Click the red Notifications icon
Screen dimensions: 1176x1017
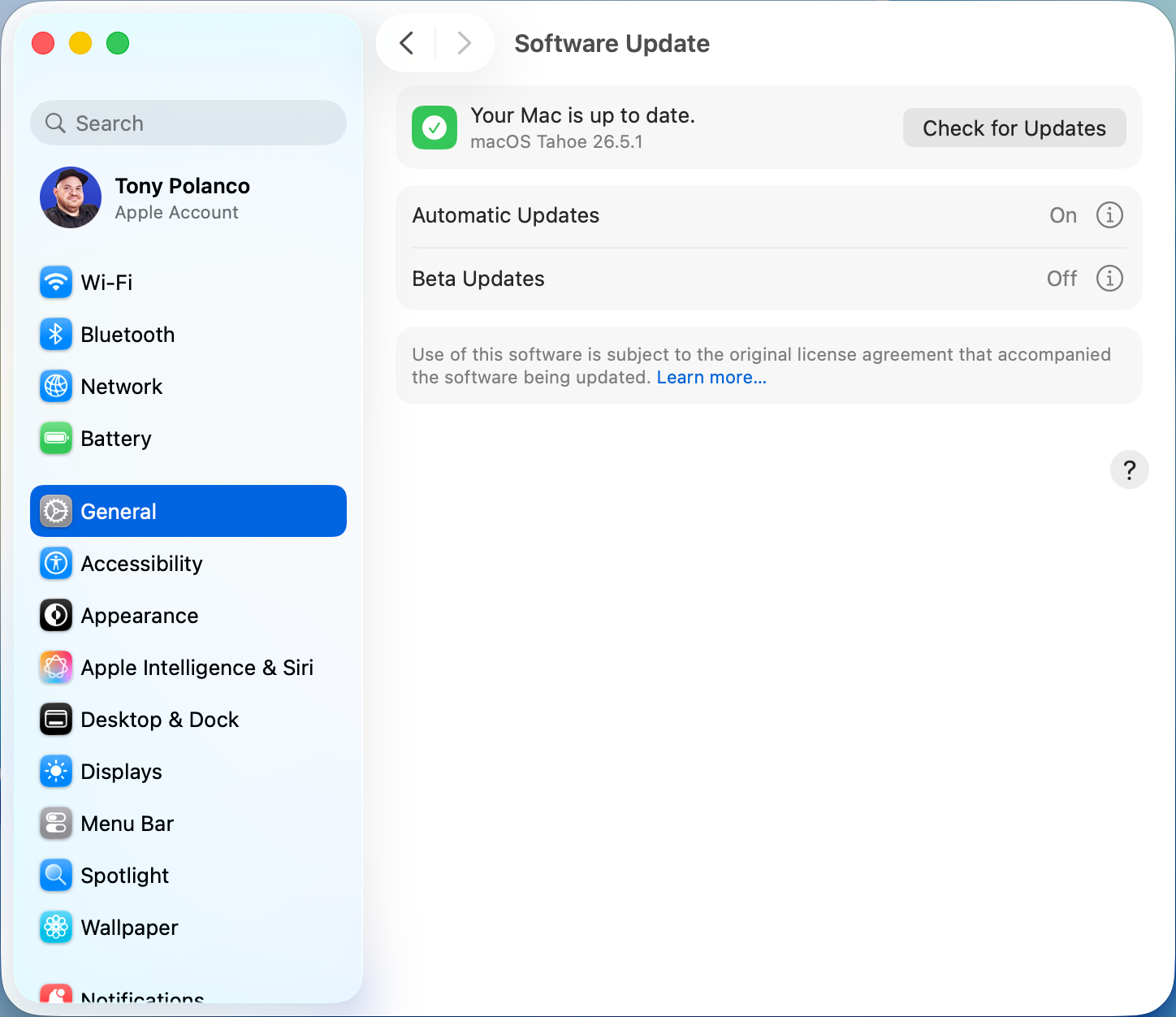coord(56,994)
